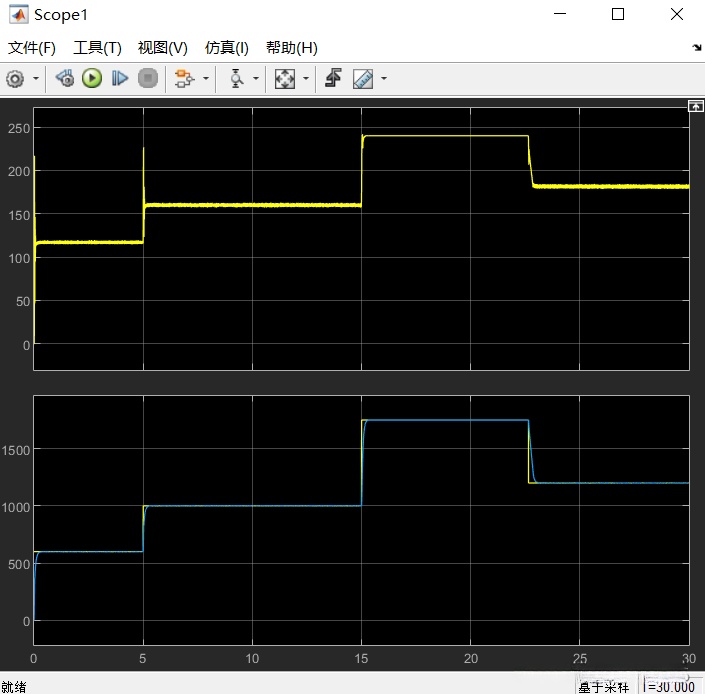This screenshot has height=694, width=705.
Task: Expand the configuration properties dropdown arrow
Action: pos(36,79)
